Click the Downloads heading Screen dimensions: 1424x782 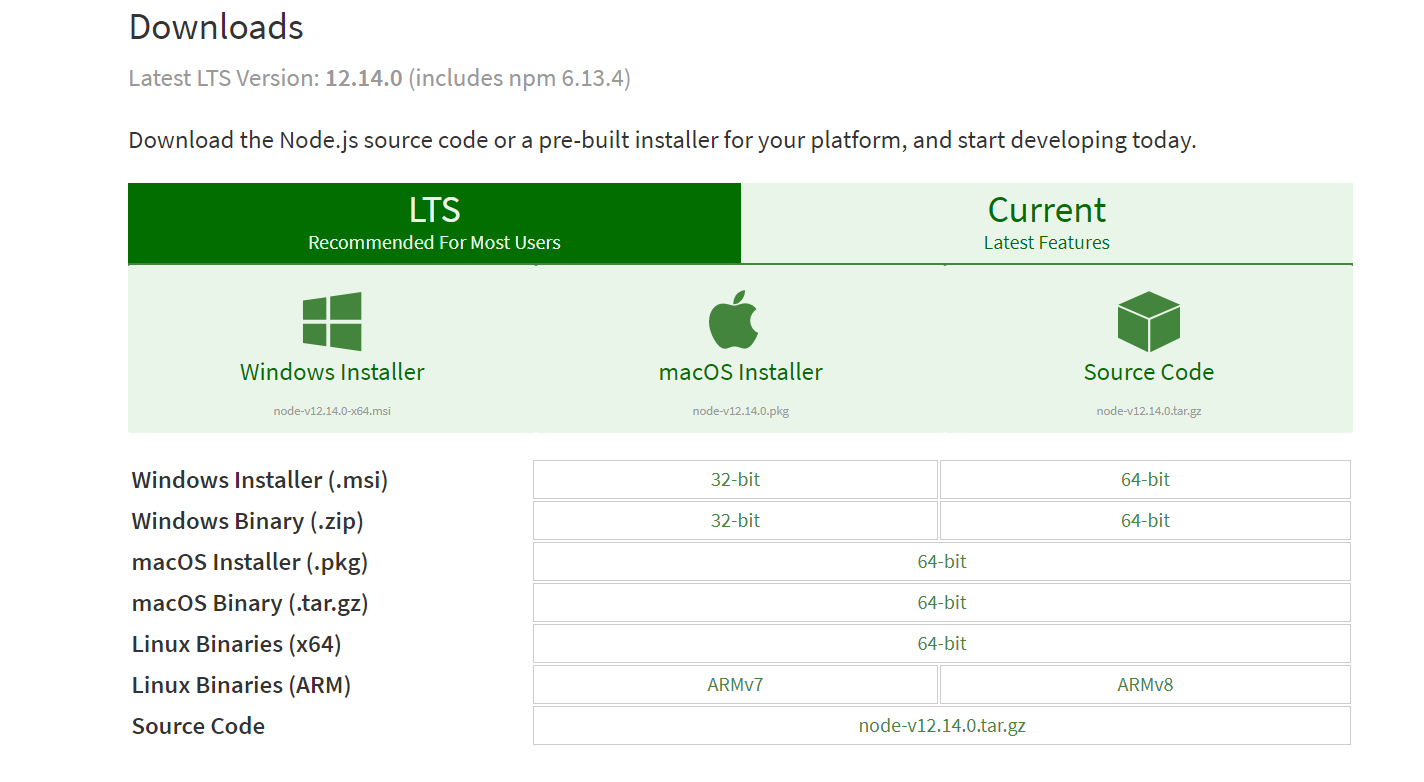pyautogui.click(x=216, y=27)
